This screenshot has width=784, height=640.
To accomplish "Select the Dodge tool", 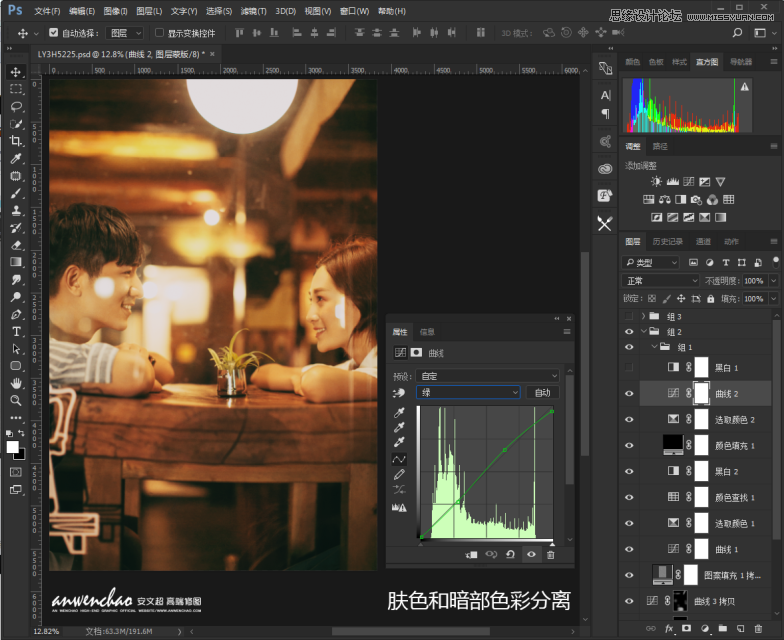I will click(x=16, y=296).
